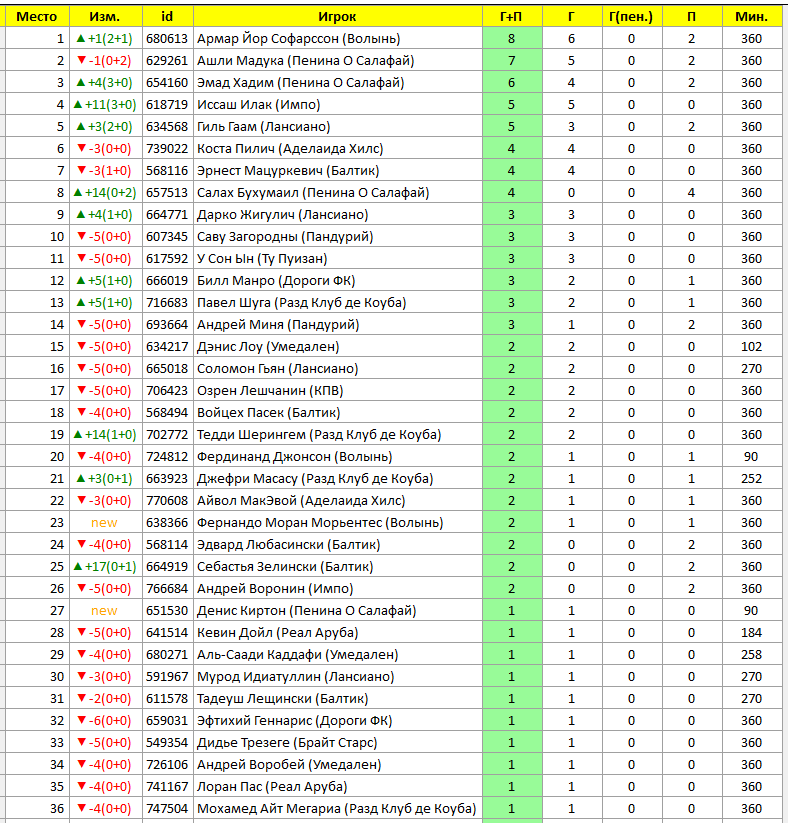Click id cell '657513'
Viewport: 788px width, 823px height.
(x=167, y=193)
